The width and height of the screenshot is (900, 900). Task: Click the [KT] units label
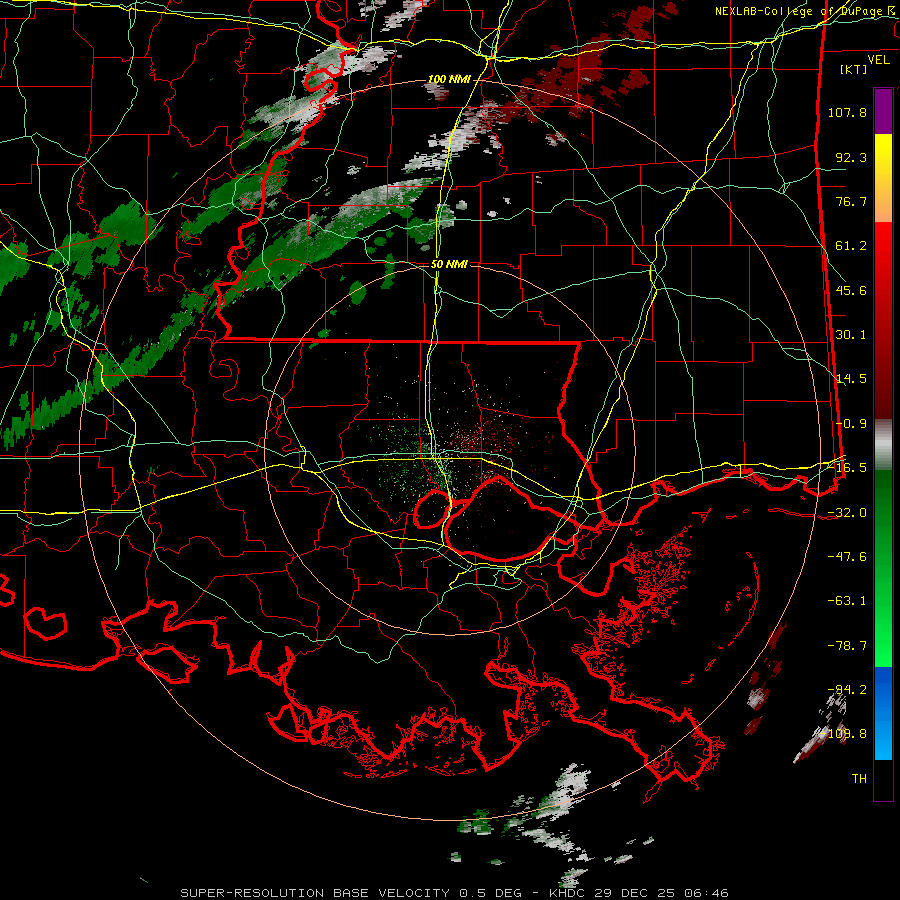(854, 69)
